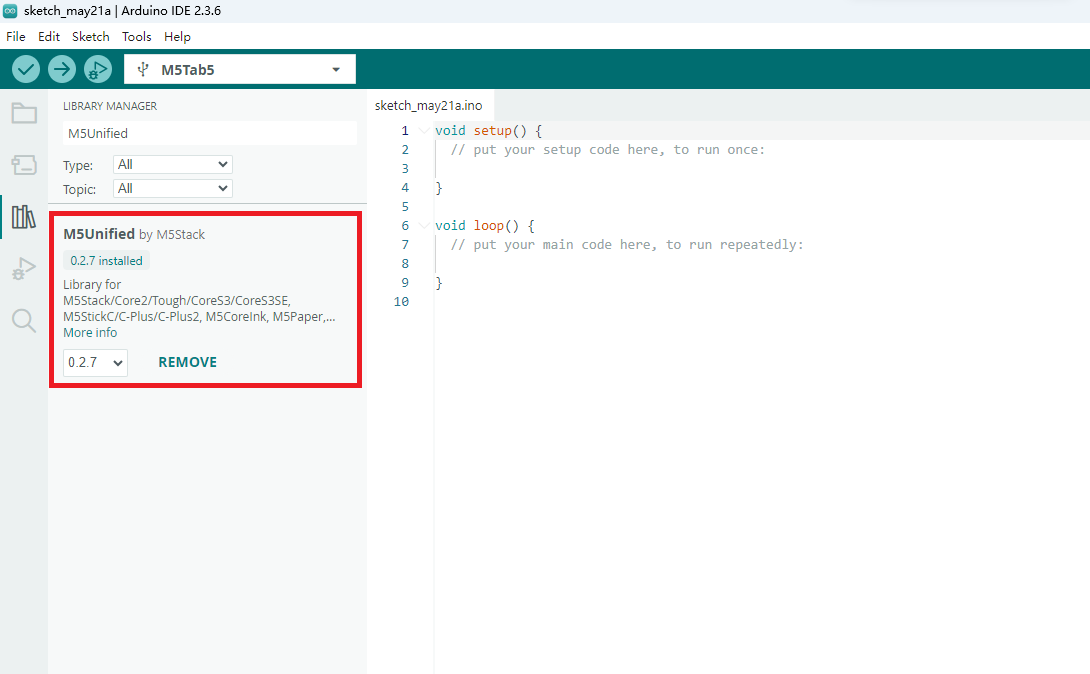Click the 0.2.7 installed badge
1090x674 pixels.
pos(106,261)
